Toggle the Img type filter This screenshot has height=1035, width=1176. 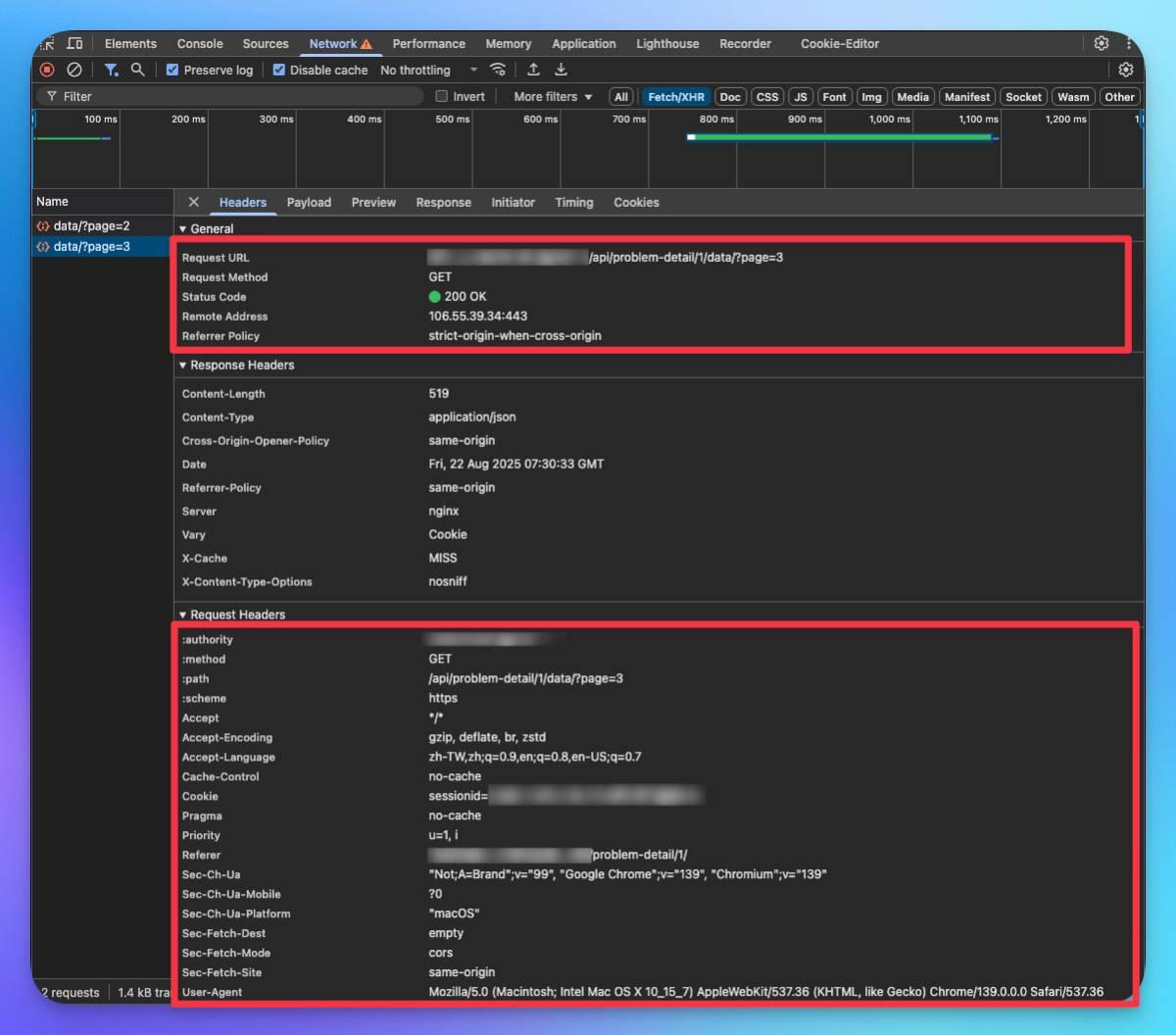click(x=871, y=96)
